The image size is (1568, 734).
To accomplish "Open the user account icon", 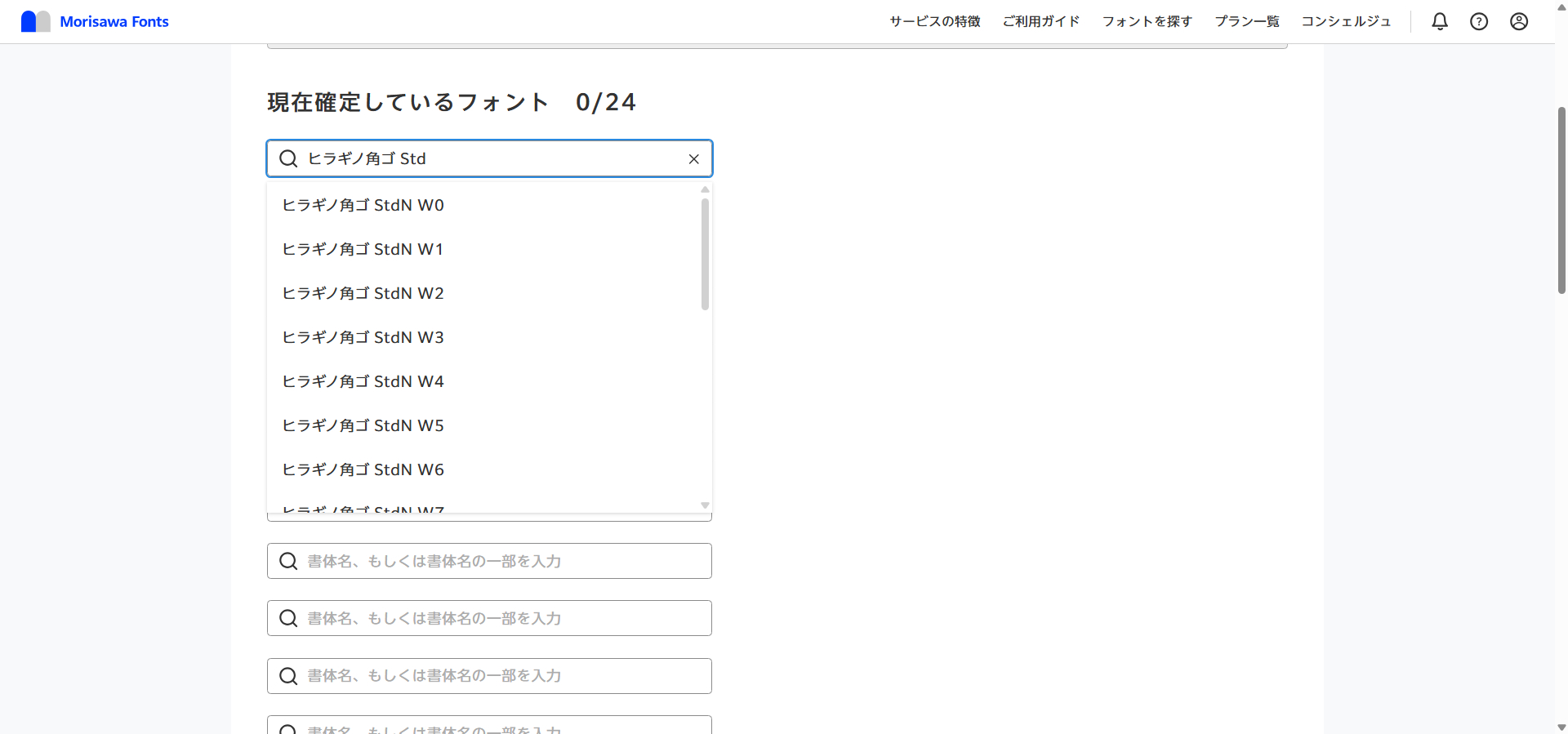I will [x=1519, y=21].
